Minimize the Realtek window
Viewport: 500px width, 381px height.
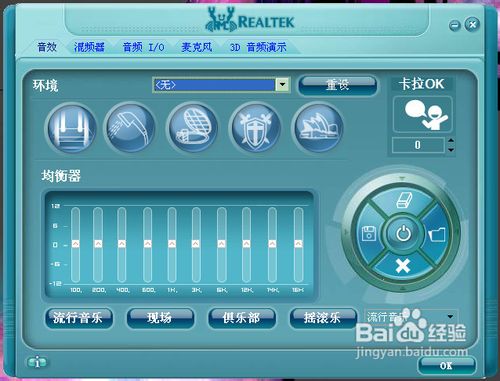[455, 25]
